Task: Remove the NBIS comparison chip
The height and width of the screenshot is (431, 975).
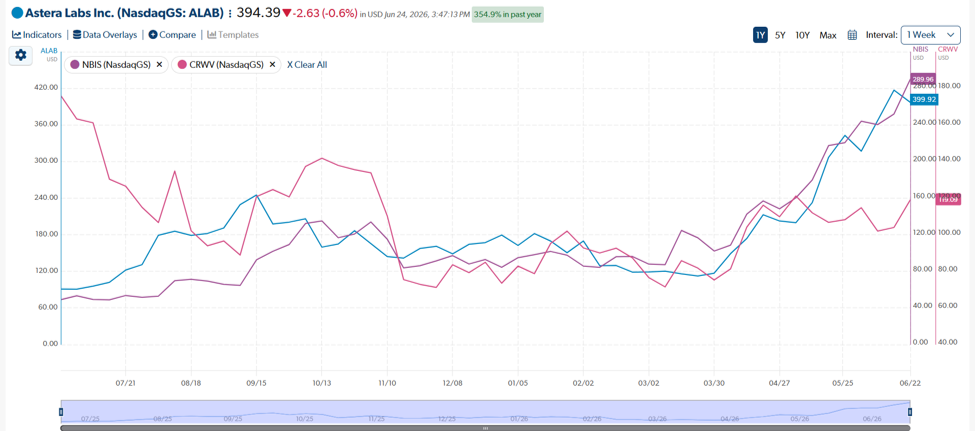Action: coord(159,64)
